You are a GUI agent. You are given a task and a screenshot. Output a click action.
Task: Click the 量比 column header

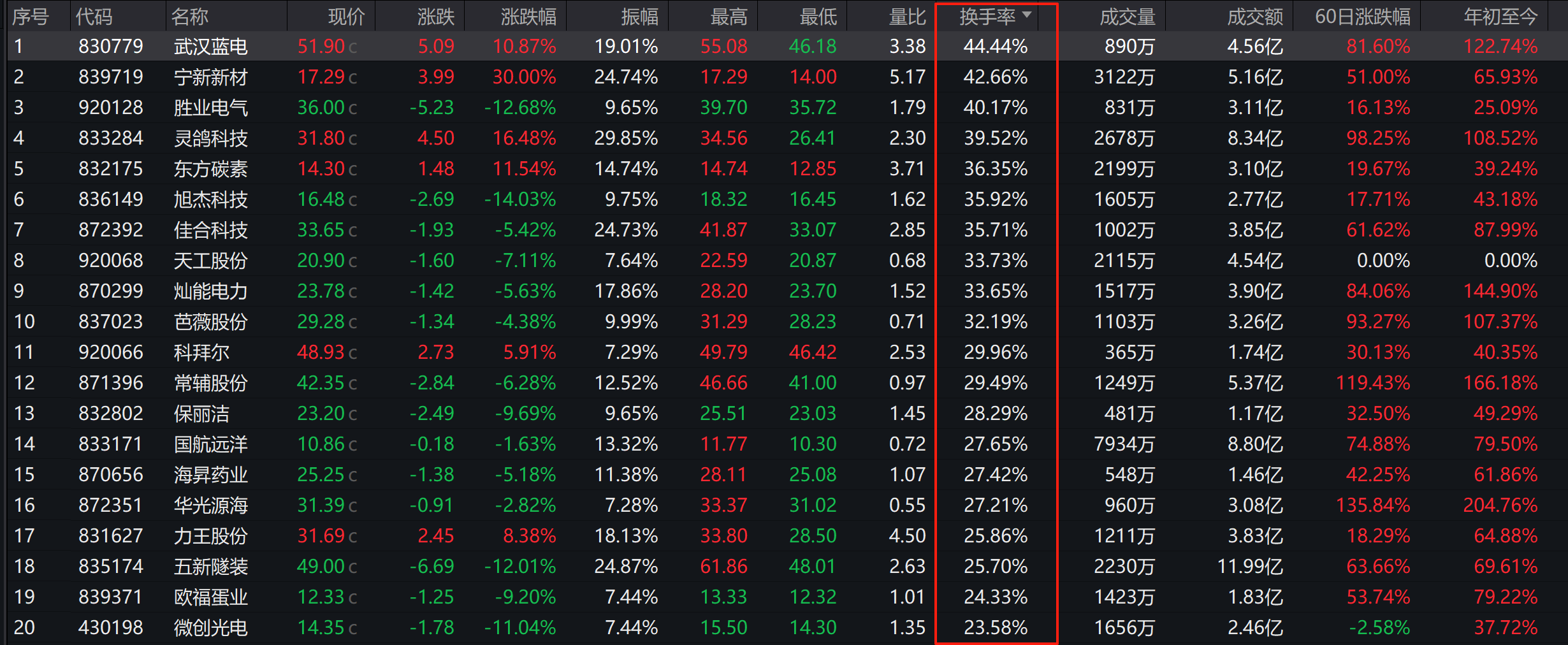coord(908,17)
